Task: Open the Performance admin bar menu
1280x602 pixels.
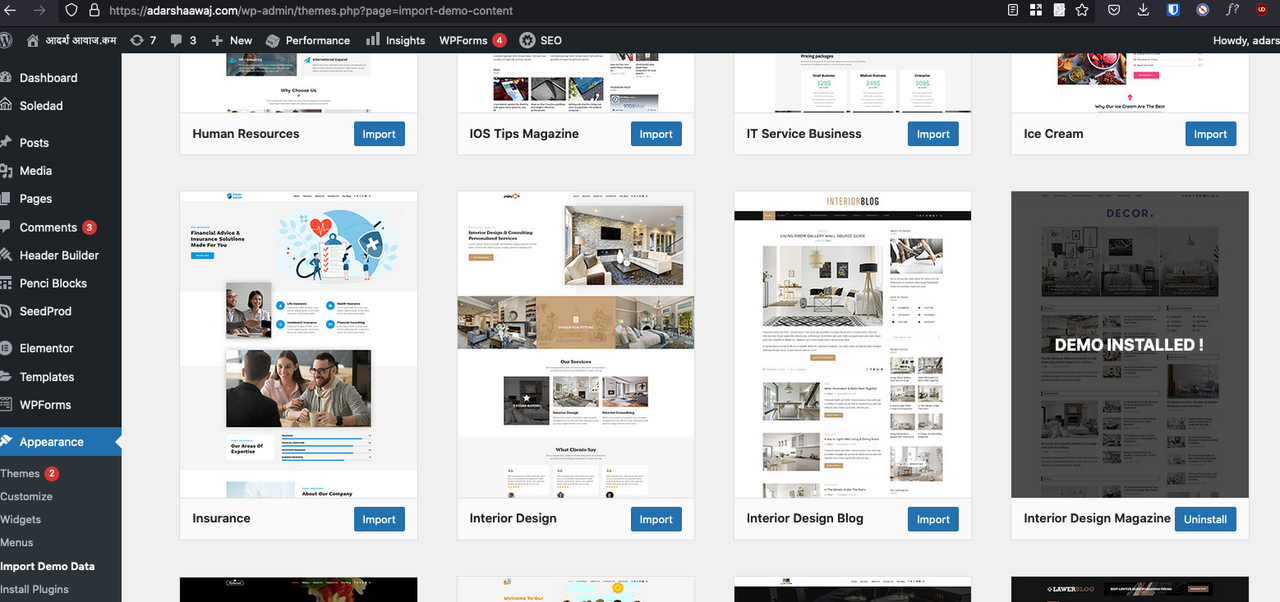Action: pos(308,40)
